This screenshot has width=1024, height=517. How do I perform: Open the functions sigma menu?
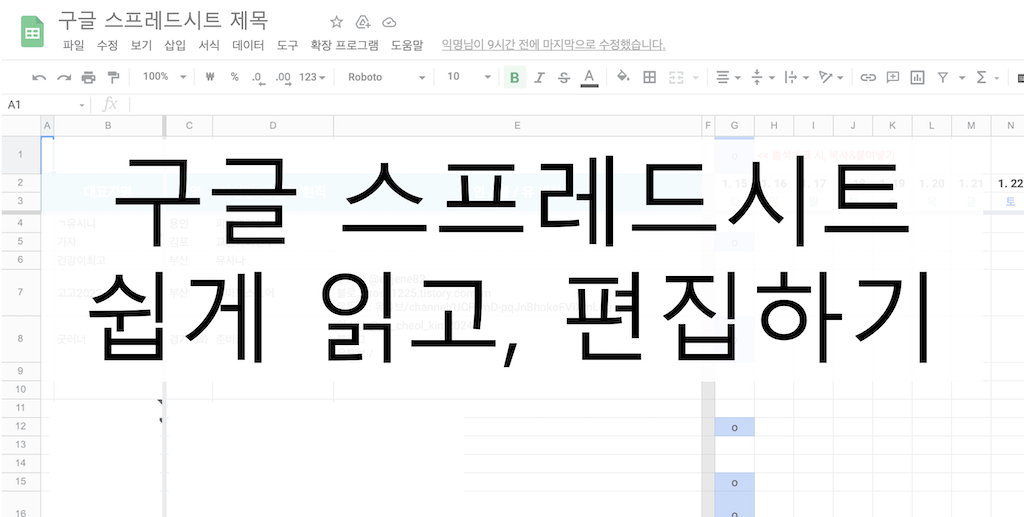(x=981, y=78)
